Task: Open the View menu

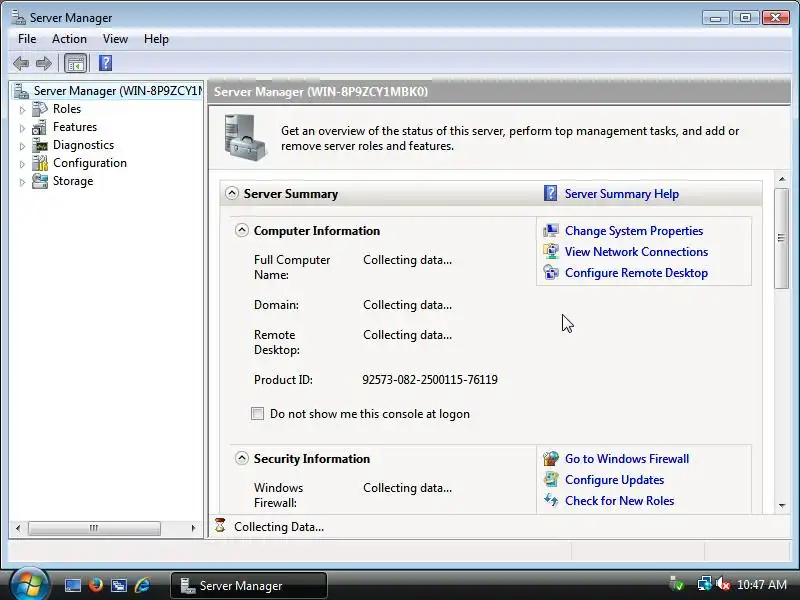Action: click(x=115, y=39)
